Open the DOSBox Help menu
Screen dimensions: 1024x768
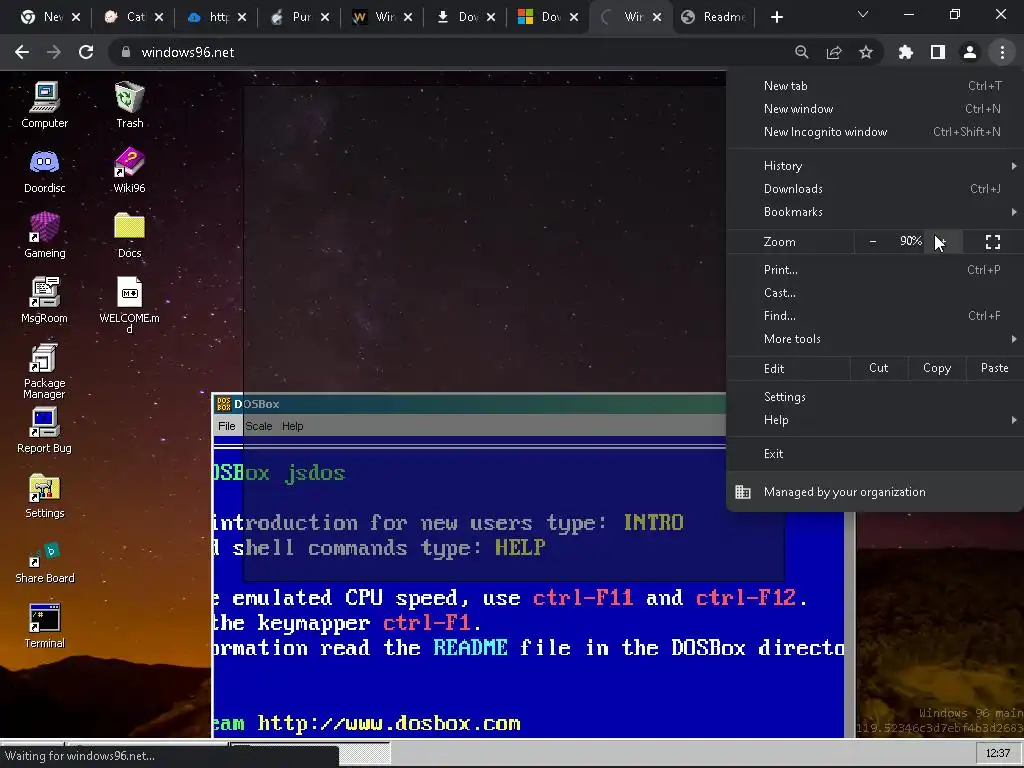pos(293,426)
